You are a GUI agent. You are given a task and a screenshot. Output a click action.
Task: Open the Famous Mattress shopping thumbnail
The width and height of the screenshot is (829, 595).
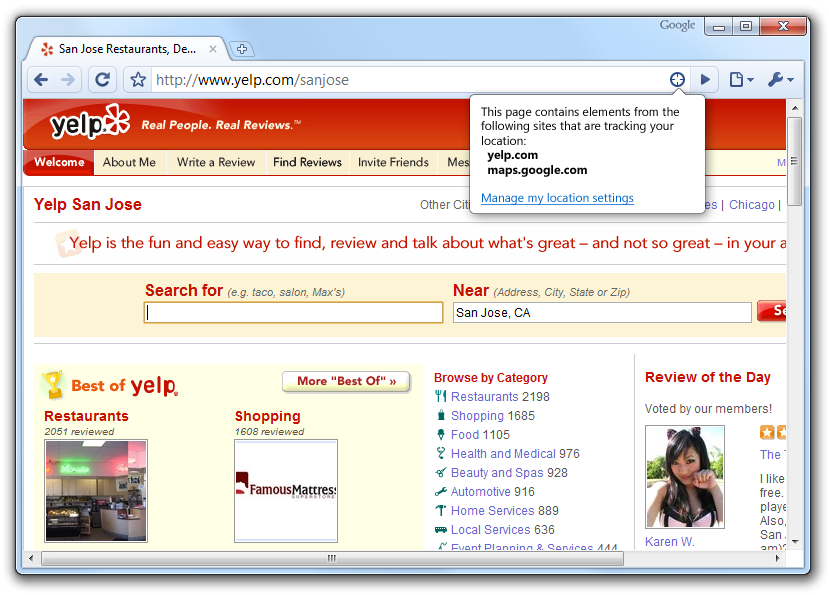[286, 490]
